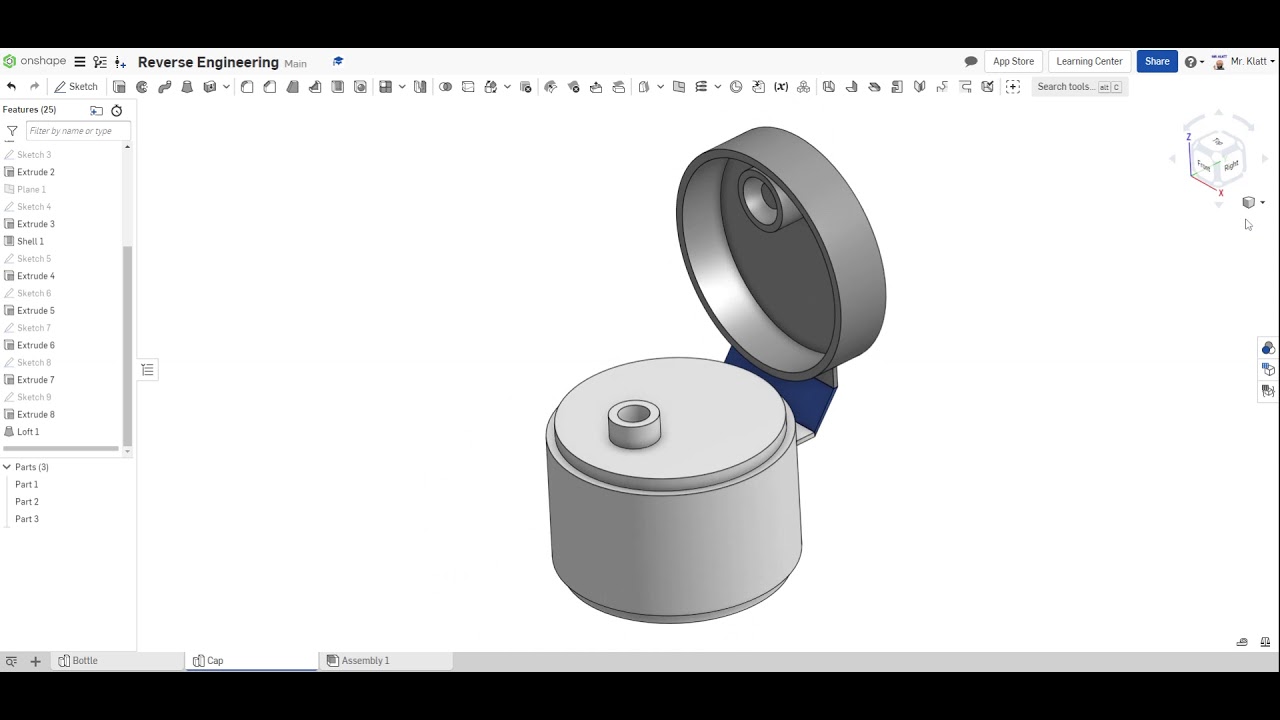Viewport: 1280px width, 720px height.
Task: Select the Revolve tool
Action: [142, 87]
